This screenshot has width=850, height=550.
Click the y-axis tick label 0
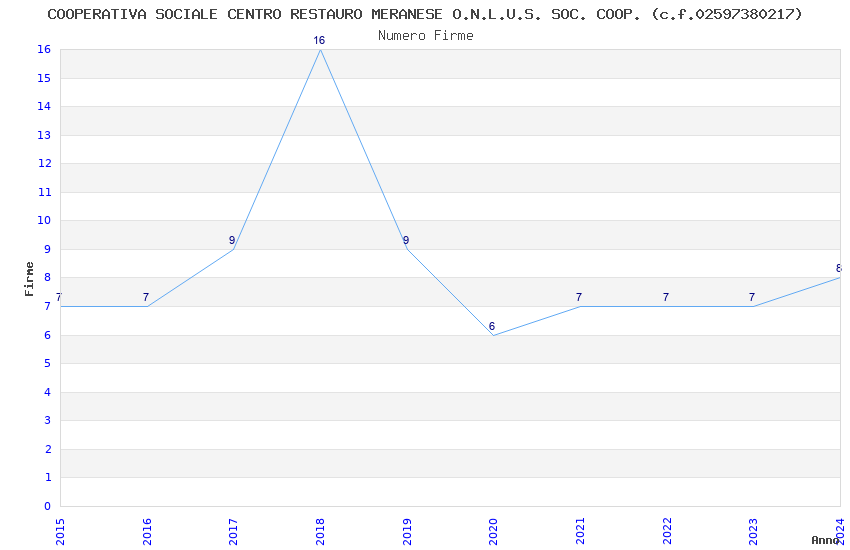pos(48,506)
